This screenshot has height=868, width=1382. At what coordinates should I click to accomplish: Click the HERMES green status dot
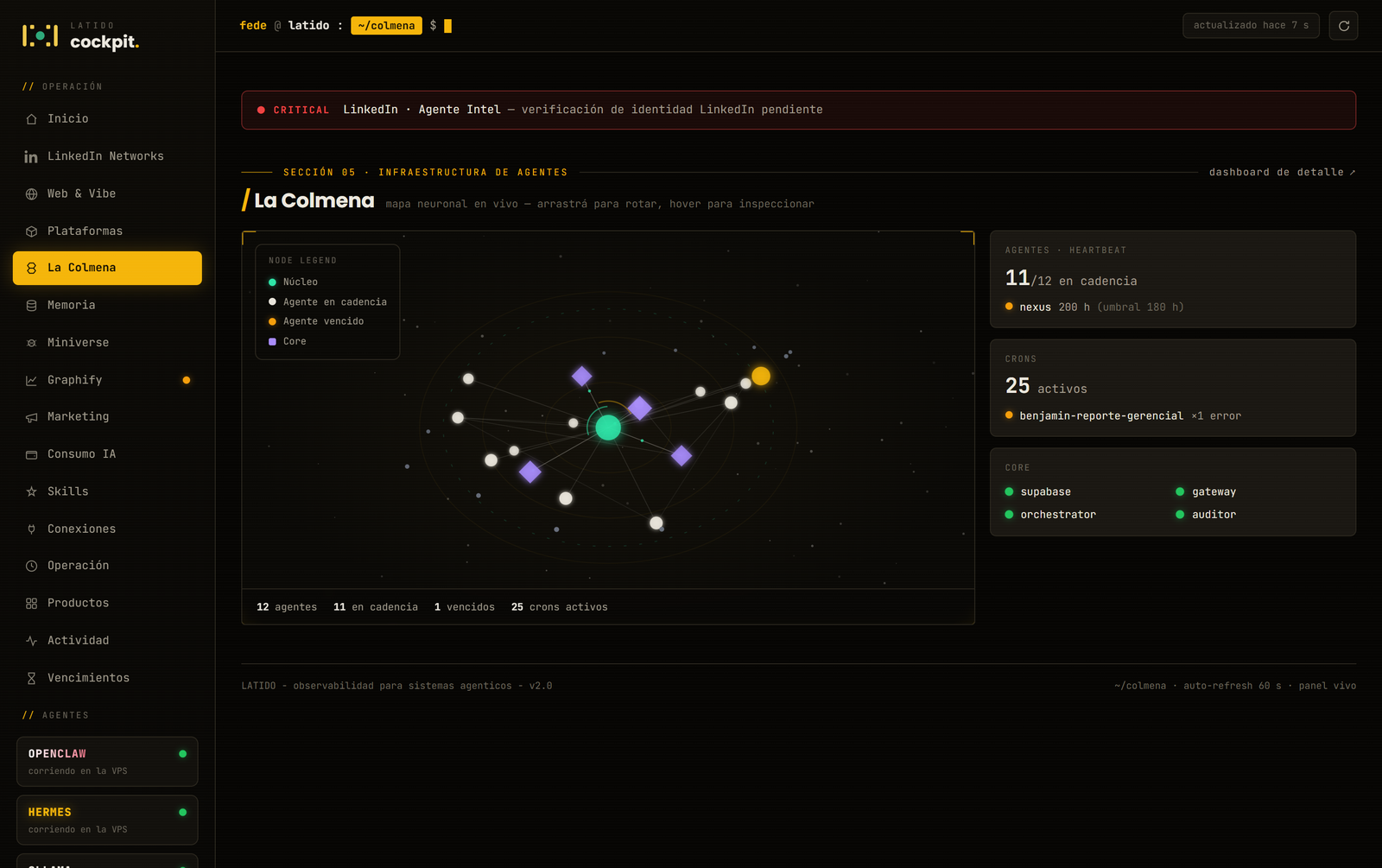click(182, 812)
